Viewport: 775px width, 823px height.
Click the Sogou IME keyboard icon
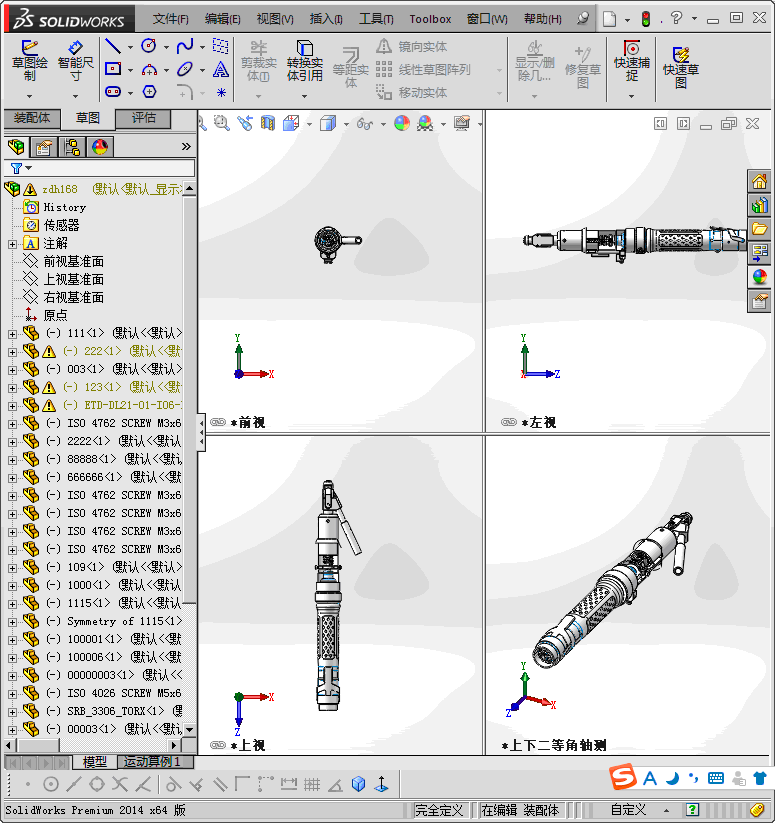[x=716, y=778]
